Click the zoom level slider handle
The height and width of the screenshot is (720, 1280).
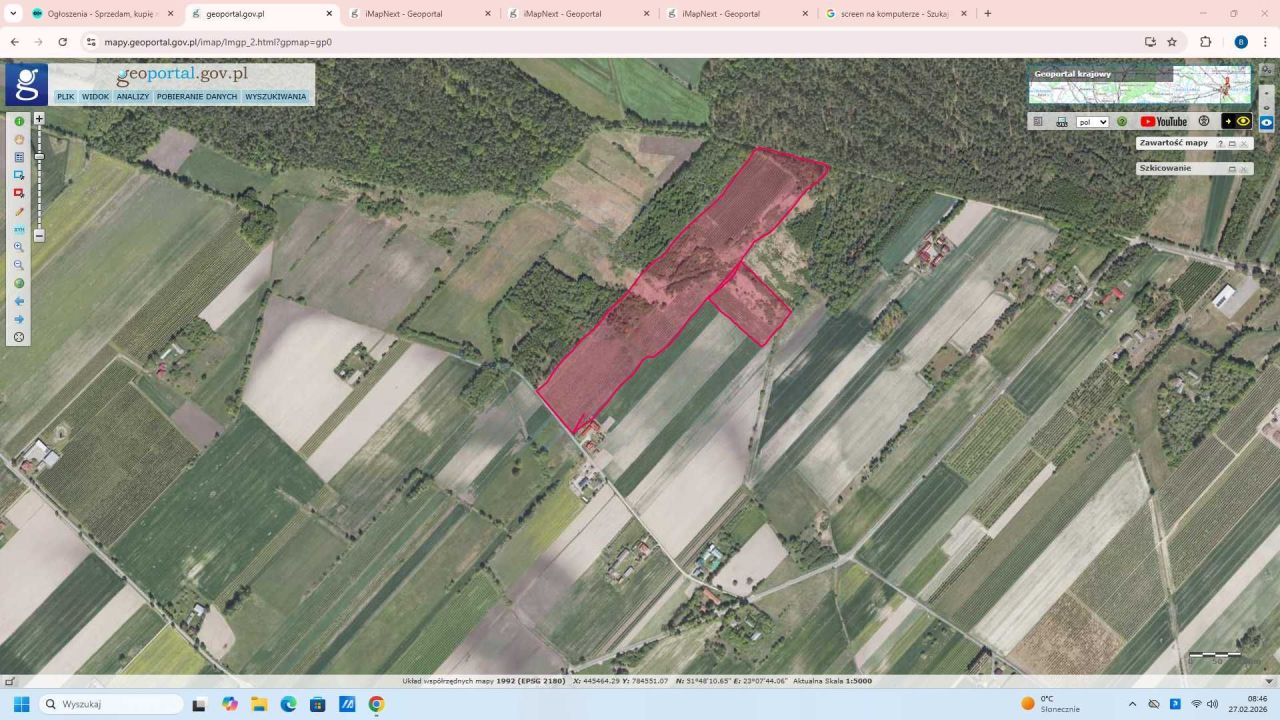tap(39, 157)
